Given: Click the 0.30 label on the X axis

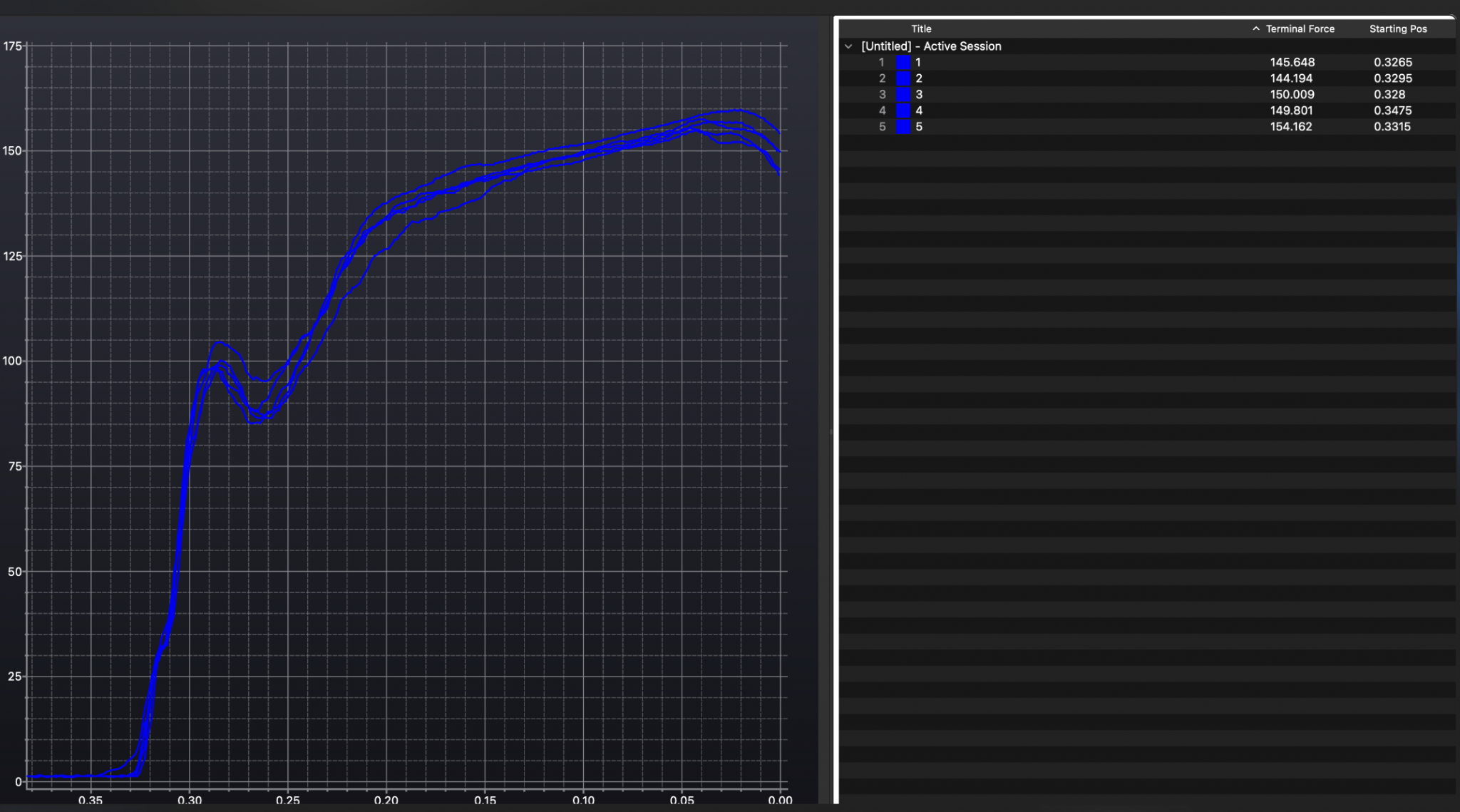Looking at the screenshot, I should coord(190,801).
